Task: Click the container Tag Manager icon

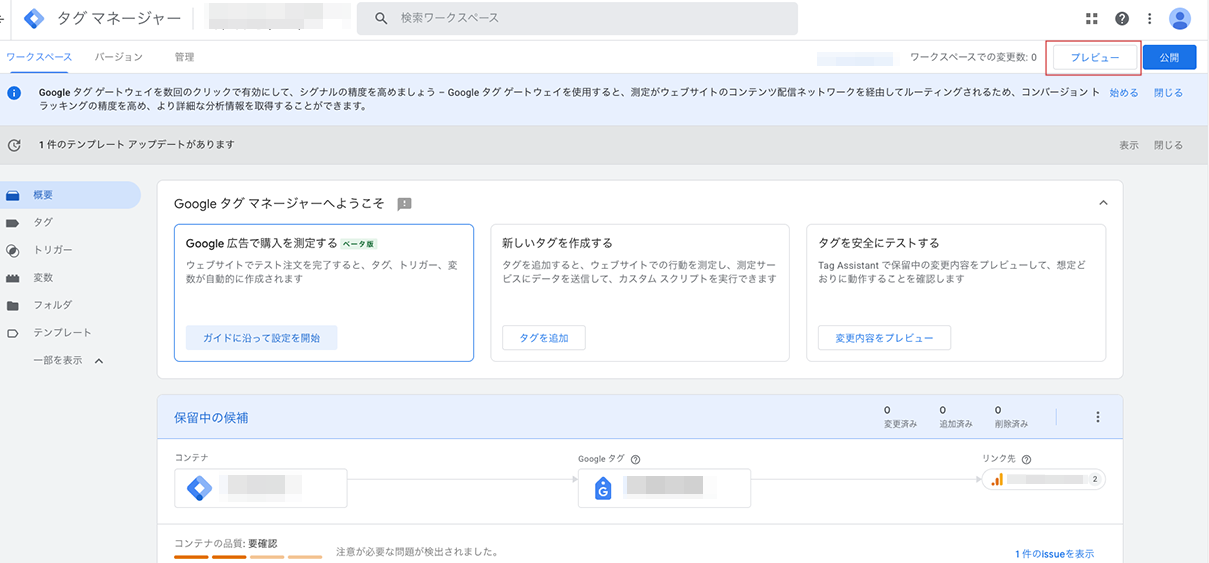Action: pos(200,488)
